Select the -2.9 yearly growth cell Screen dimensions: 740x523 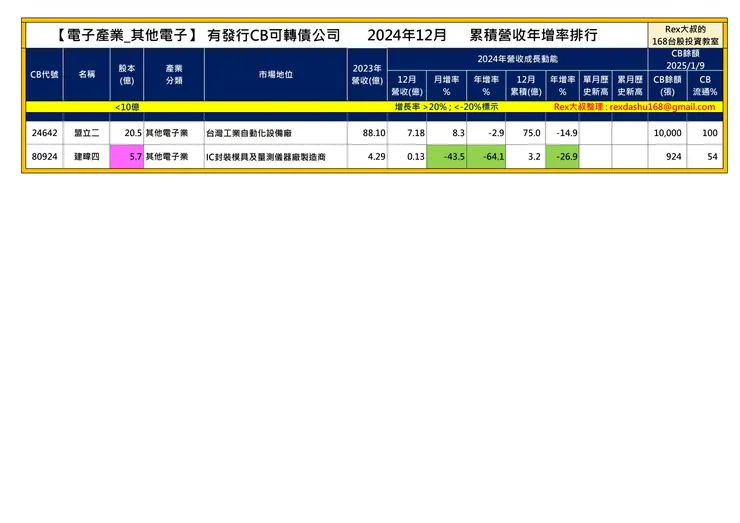pos(486,133)
